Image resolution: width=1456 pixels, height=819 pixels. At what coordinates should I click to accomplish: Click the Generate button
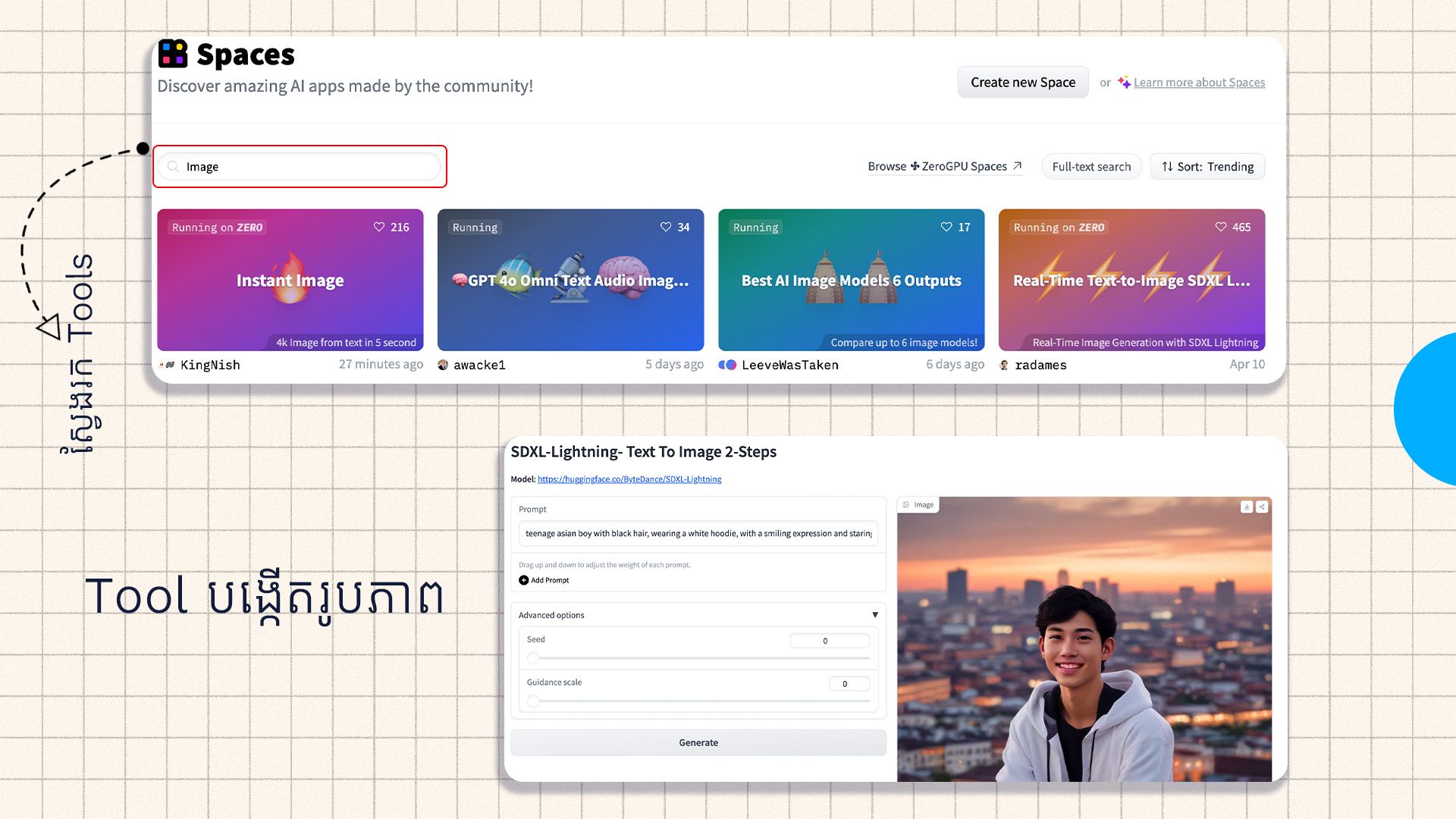pos(698,742)
